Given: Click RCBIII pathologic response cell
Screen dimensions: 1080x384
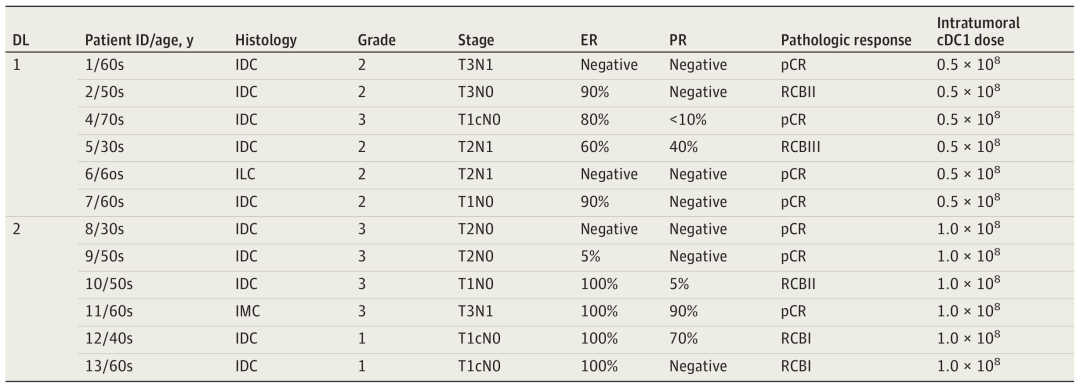Looking at the screenshot, I should coord(800,147).
